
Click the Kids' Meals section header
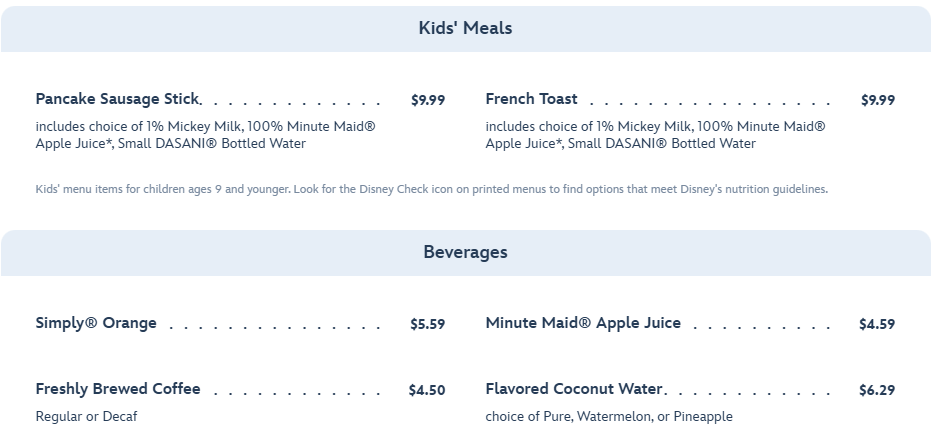tap(465, 28)
